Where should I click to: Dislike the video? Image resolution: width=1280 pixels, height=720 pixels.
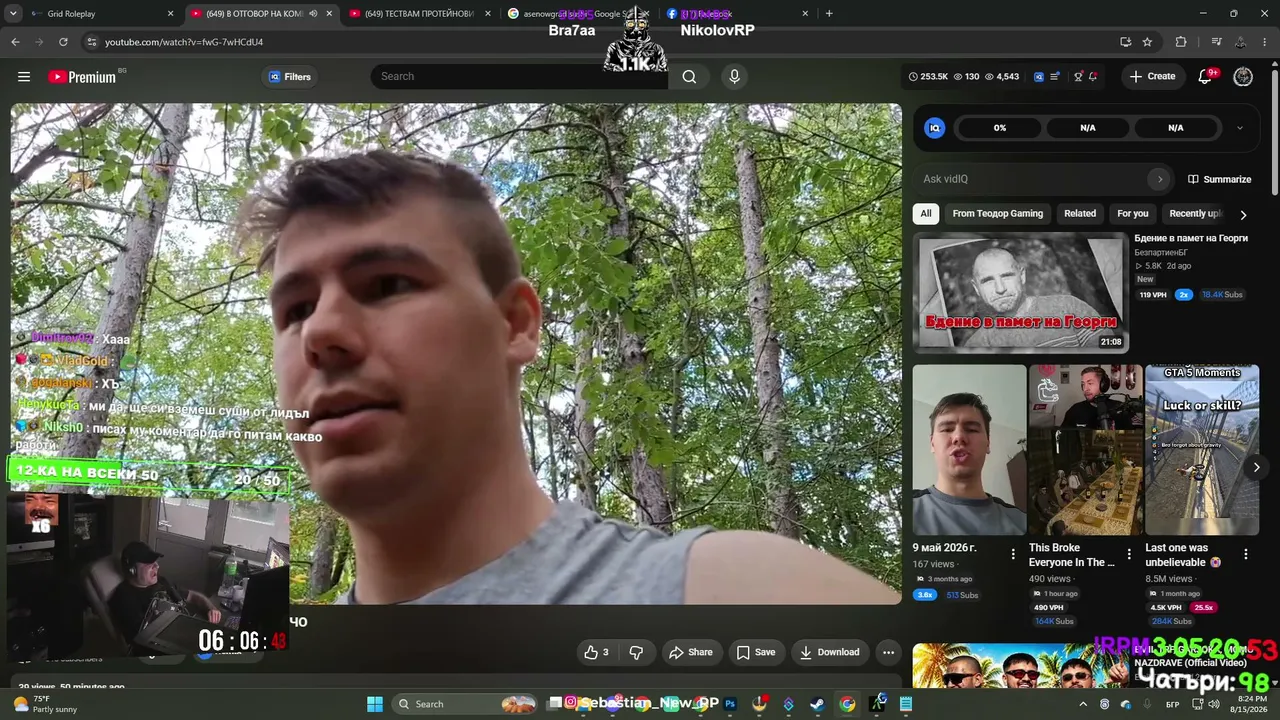[x=636, y=652]
